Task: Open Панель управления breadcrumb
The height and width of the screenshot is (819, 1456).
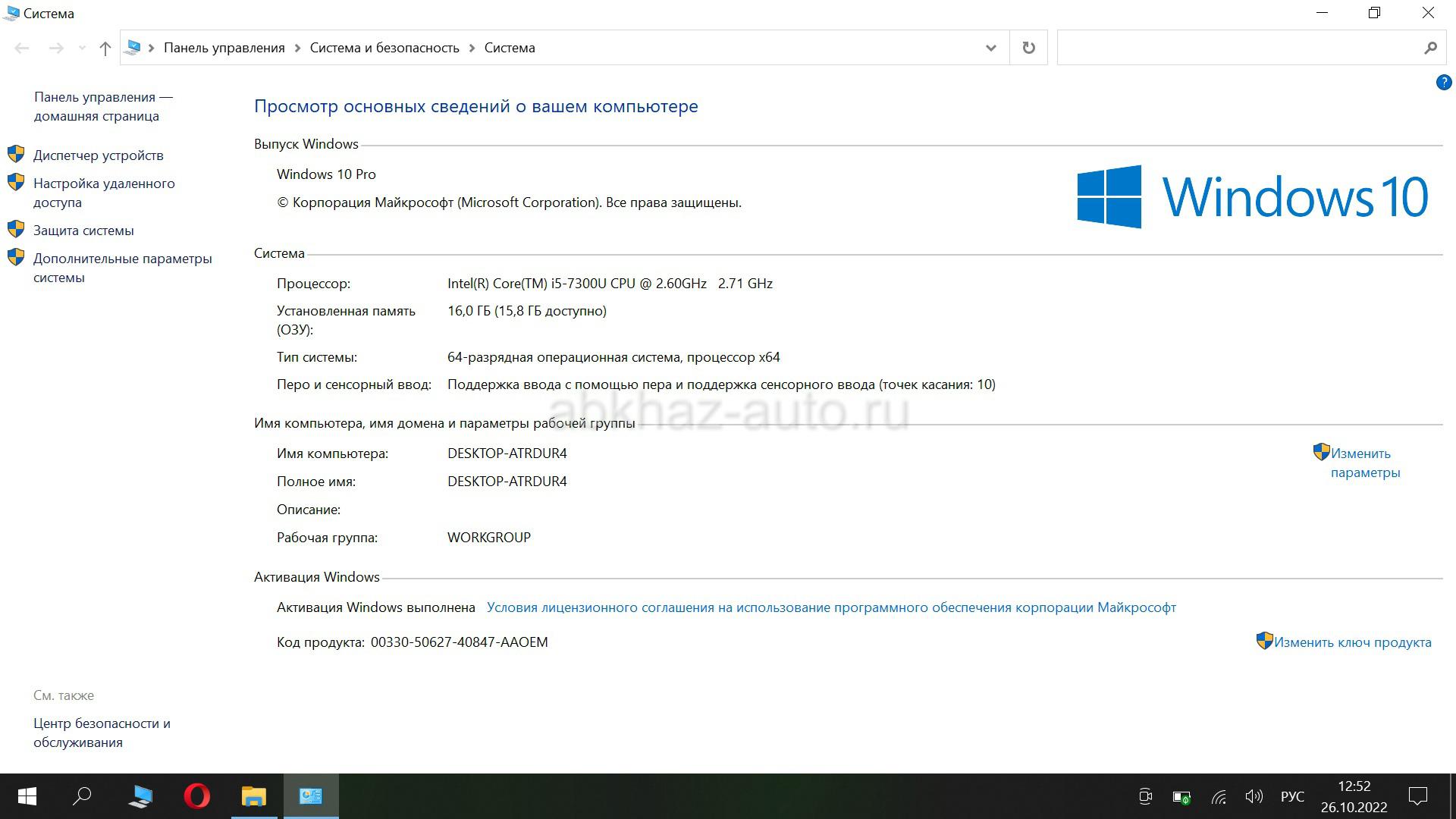Action: 224,48
